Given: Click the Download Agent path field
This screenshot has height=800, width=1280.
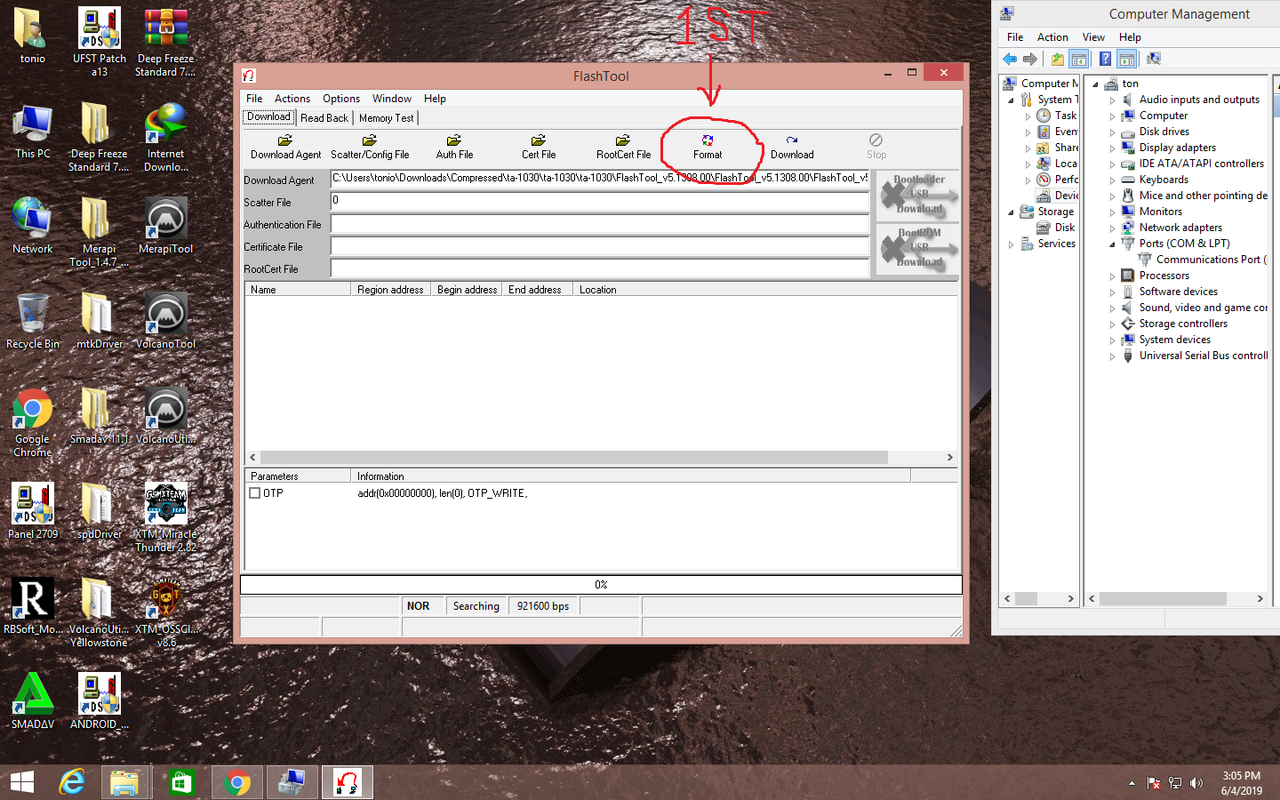Looking at the screenshot, I should click(600, 180).
